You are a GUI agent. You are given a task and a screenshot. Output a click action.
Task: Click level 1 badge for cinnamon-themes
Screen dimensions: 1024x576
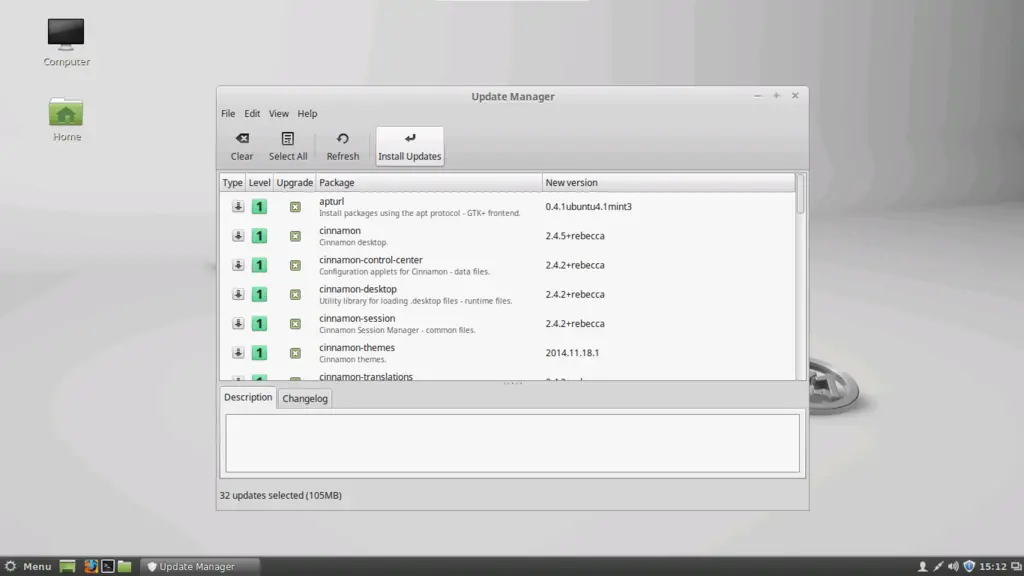[259, 353]
